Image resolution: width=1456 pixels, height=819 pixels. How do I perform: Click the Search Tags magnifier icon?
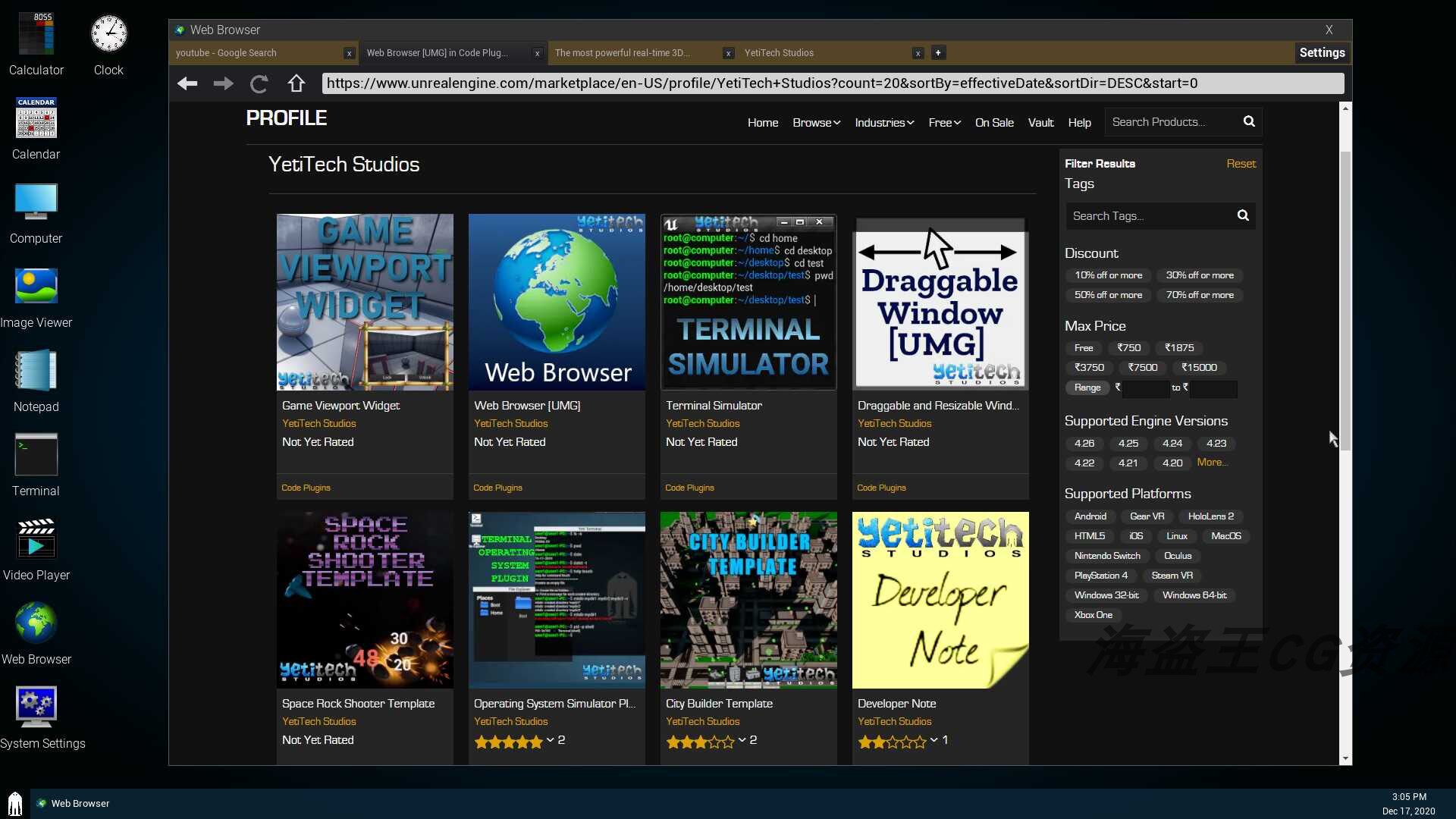point(1243,215)
